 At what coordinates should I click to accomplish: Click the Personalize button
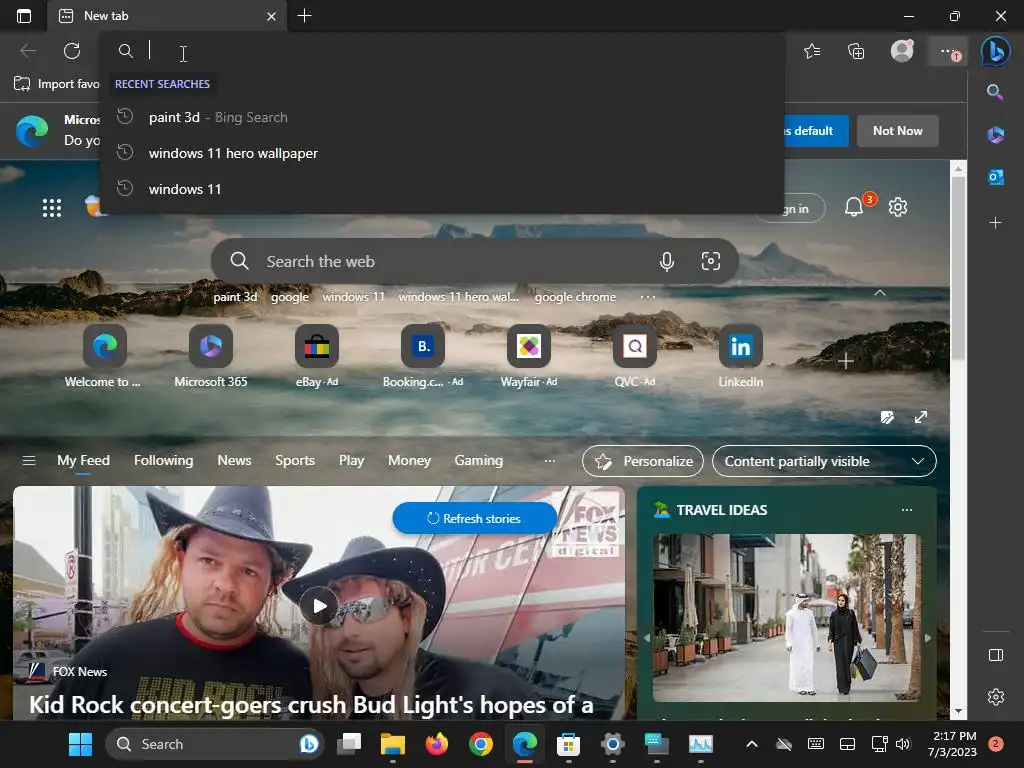point(643,461)
